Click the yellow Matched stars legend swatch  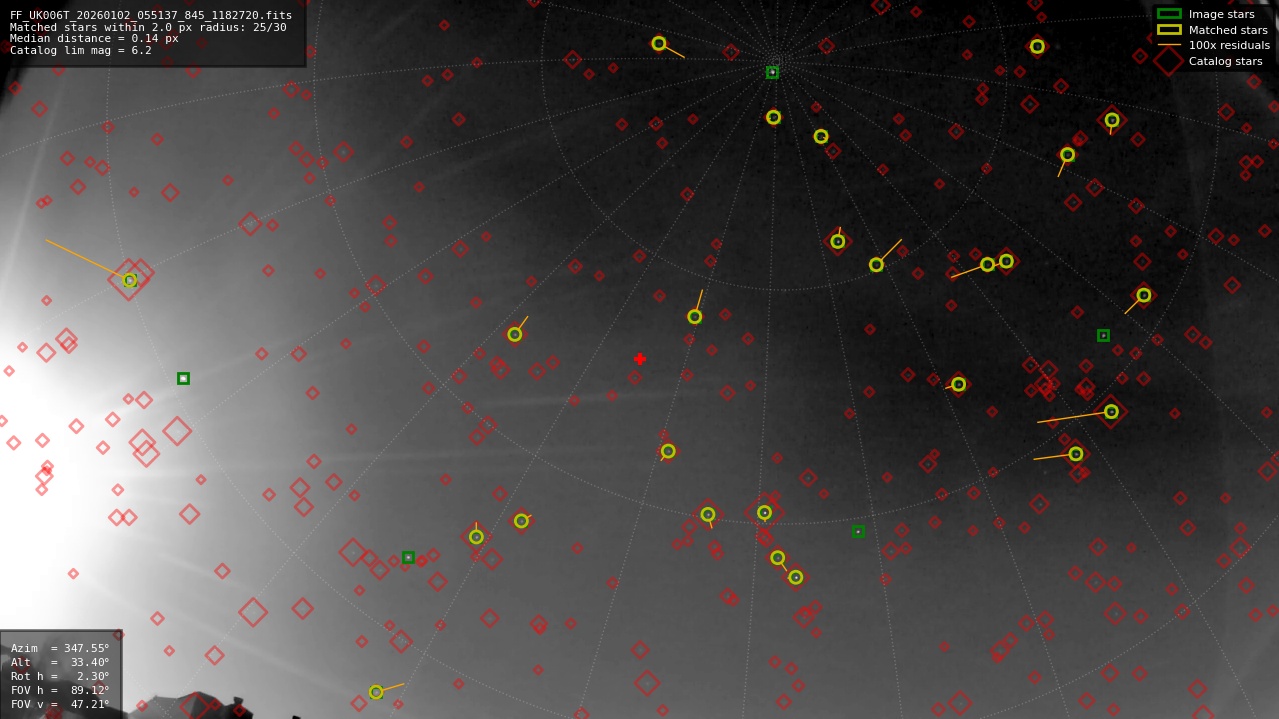[1169, 30]
